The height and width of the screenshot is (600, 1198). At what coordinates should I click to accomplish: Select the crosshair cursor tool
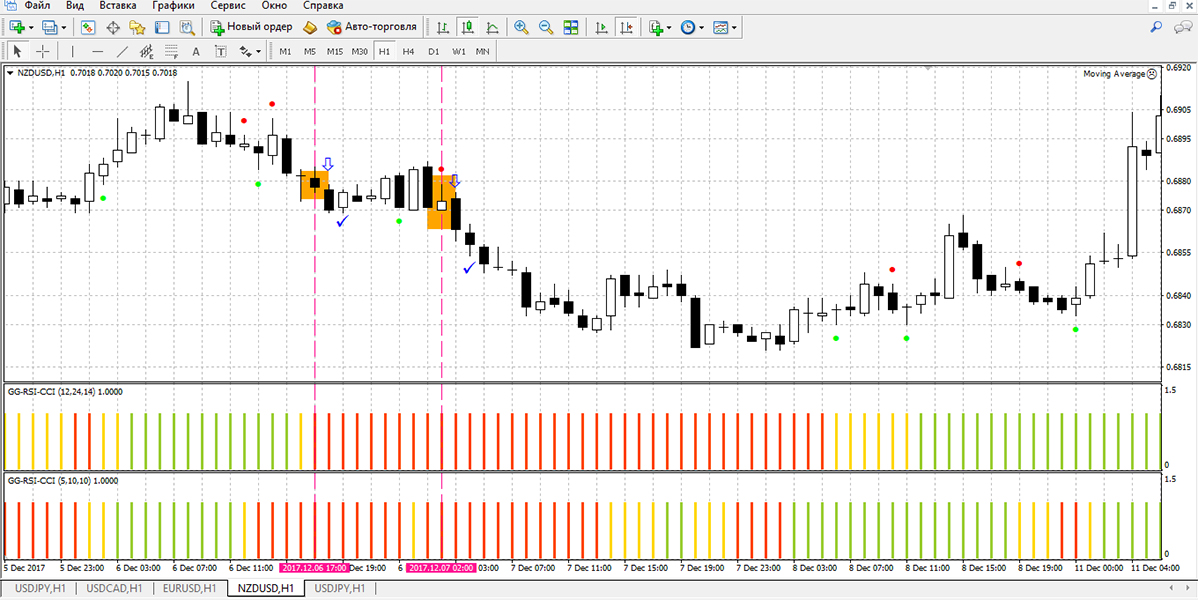click(43, 51)
